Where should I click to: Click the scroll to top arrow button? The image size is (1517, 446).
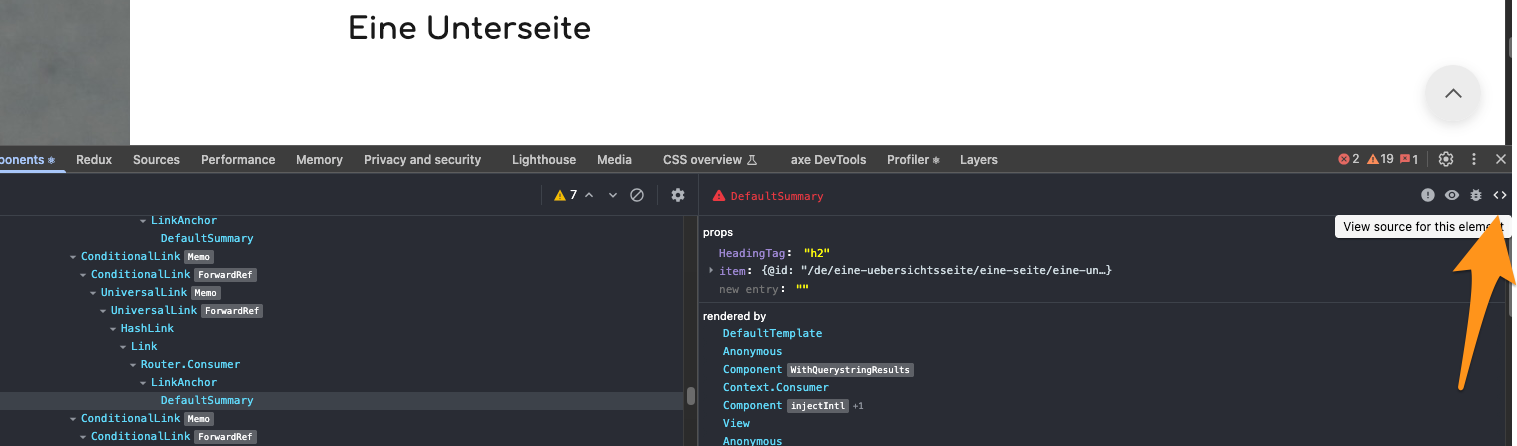(x=1453, y=94)
